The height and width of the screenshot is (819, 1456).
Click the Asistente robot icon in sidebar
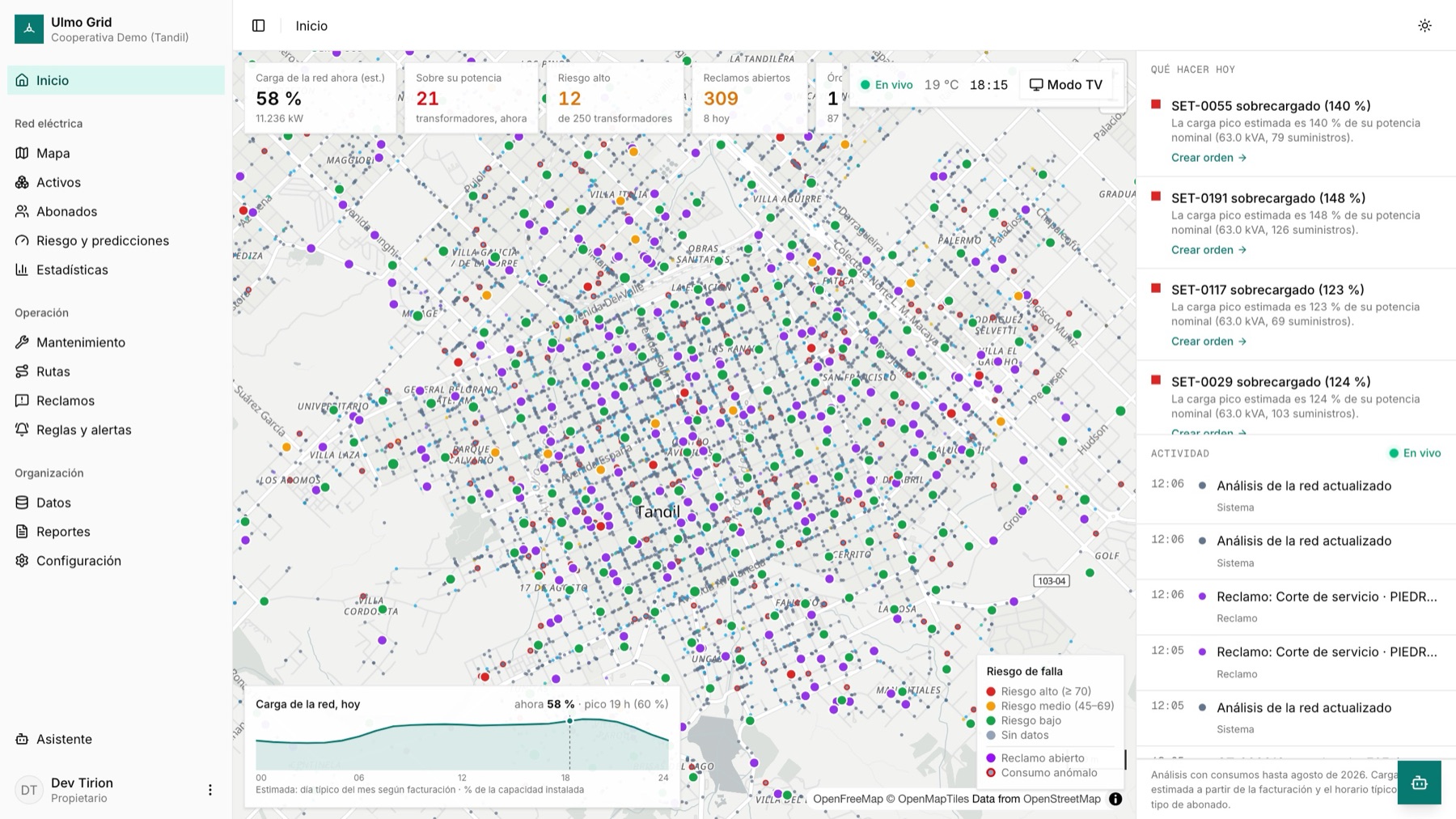22,739
